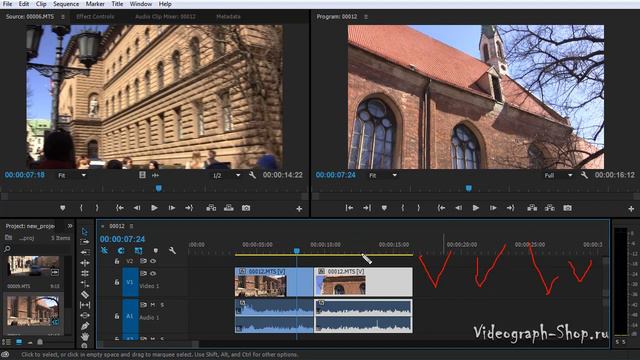The width and height of the screenshot is (640, 360).
Task: Toggle V2 track output eye
Action: (153, 261)
